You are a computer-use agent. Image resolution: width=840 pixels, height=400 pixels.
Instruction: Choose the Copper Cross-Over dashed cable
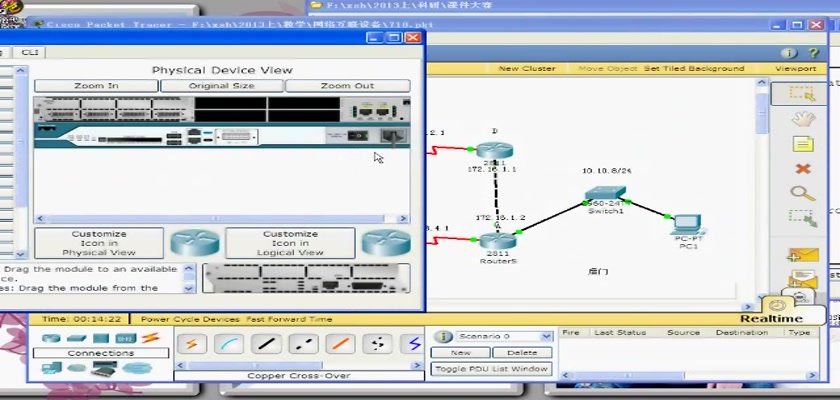pos(303,344)
